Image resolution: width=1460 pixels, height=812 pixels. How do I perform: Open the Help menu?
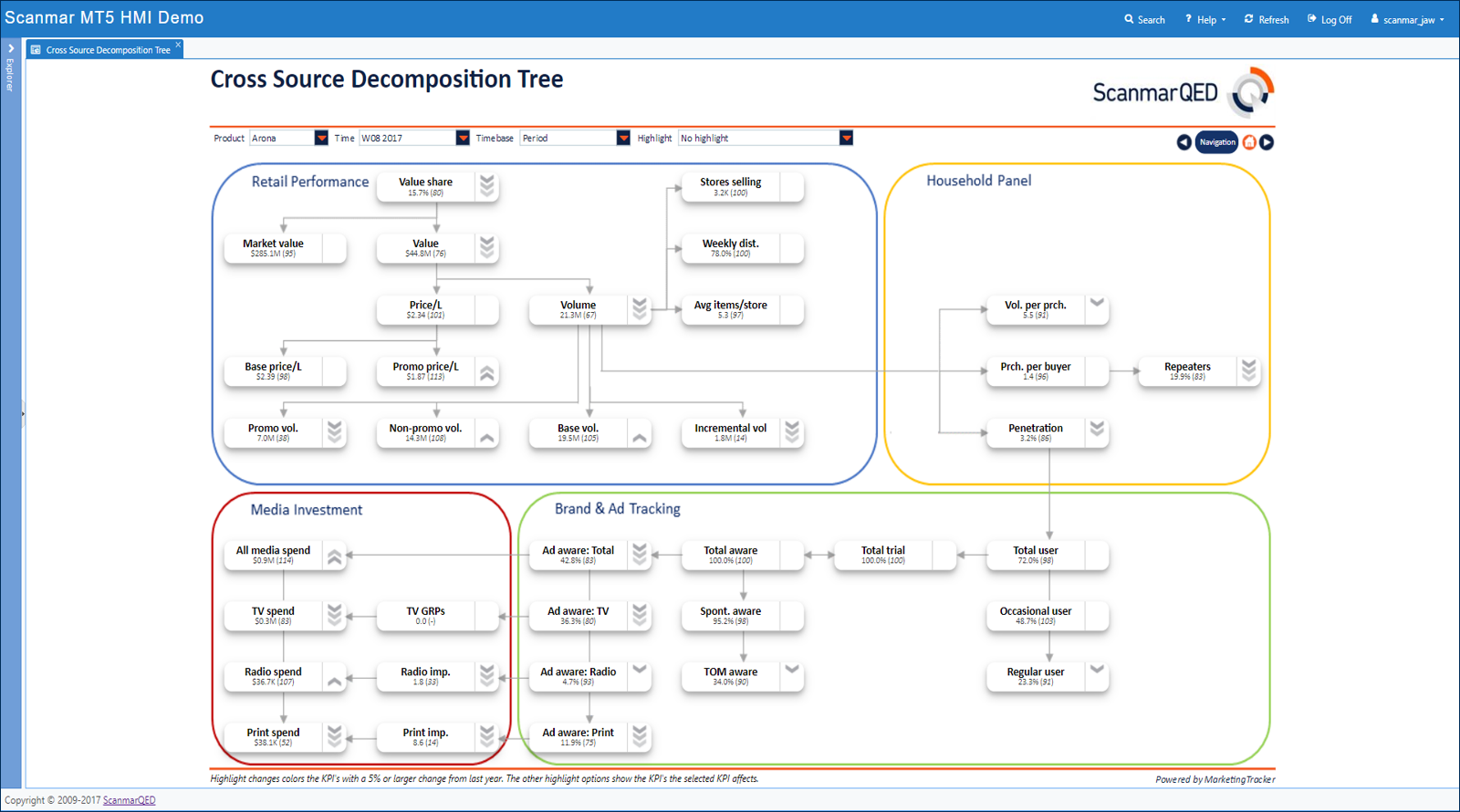(x=1205, y=19)
